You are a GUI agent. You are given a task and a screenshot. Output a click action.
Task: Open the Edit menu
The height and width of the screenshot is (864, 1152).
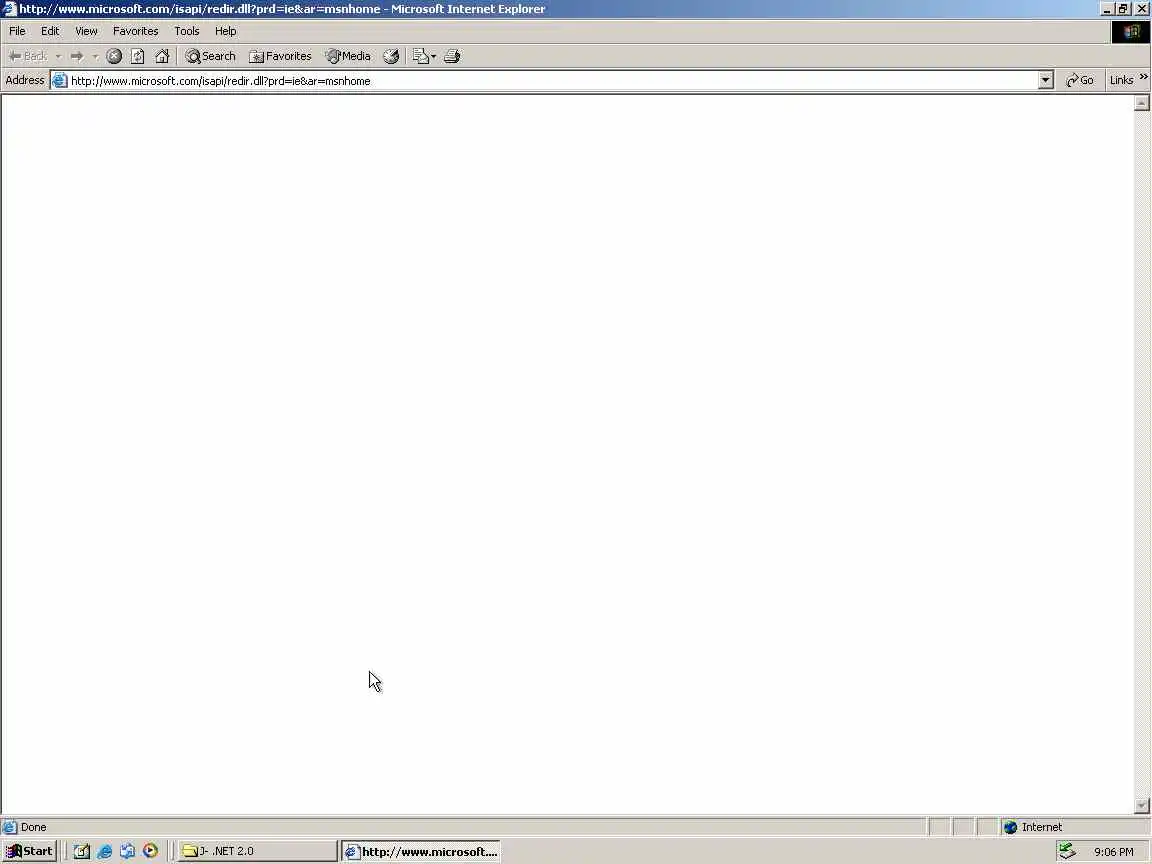[50, 31]
